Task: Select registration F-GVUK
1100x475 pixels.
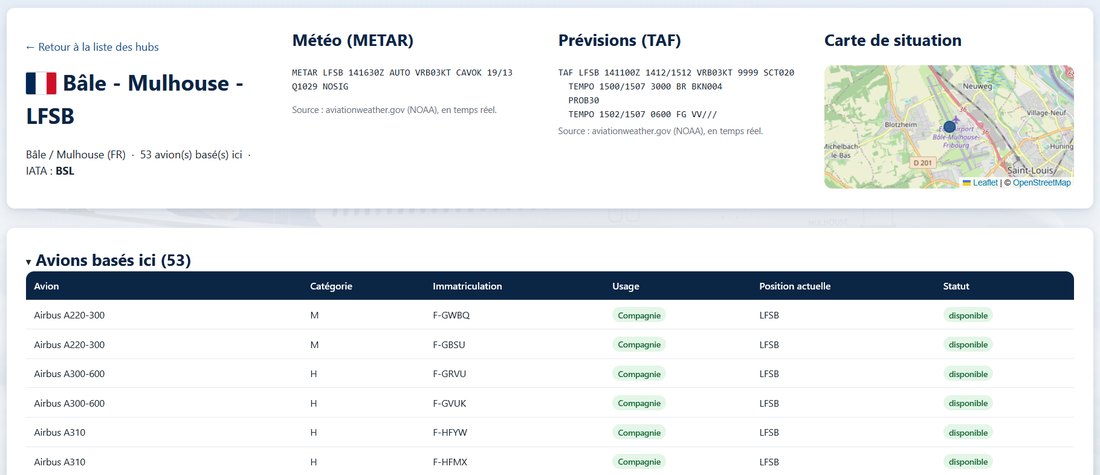Action: [450, 403]
